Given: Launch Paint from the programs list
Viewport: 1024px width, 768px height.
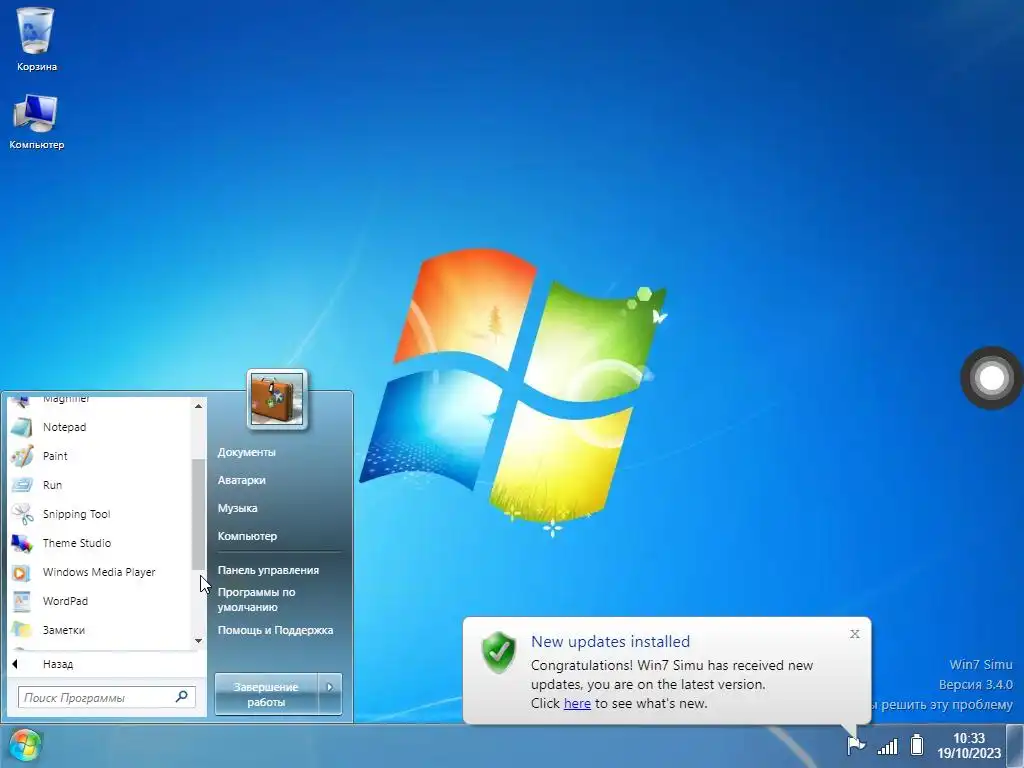Looking at the screenshot, I should coord(99,456).
